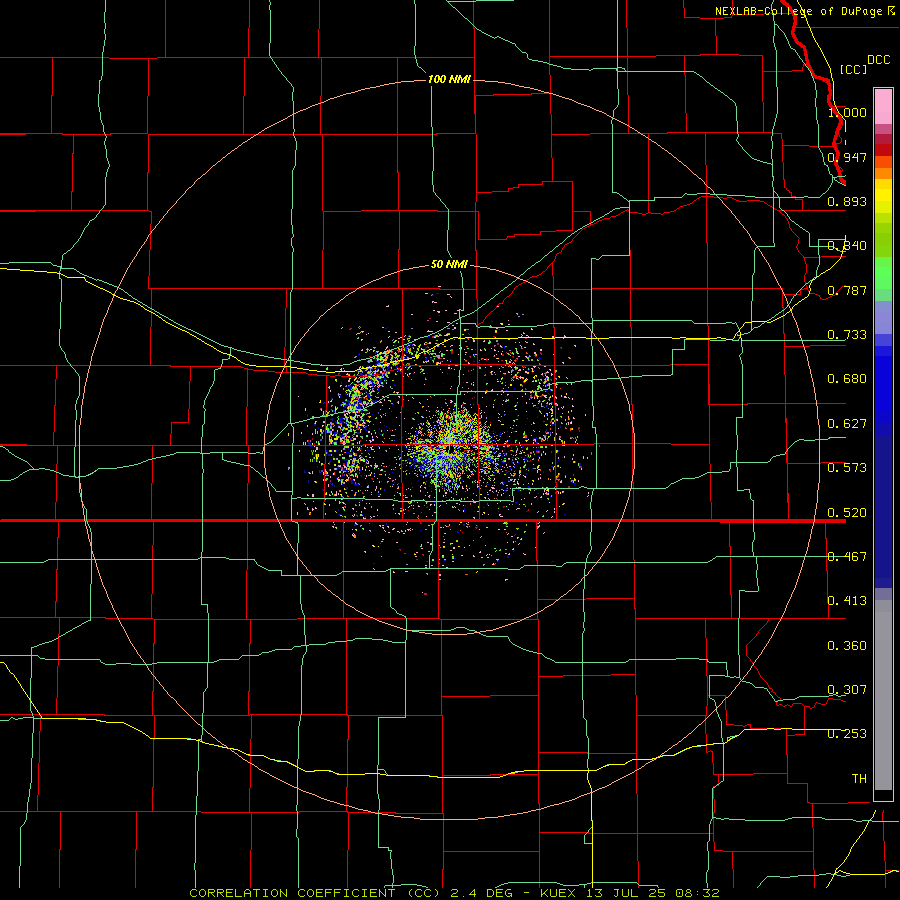The height and width of the screenshot is (900, 900).
Task: Click the 2.4 DEG elevation angle text
Action: click(x=481, y=893)
